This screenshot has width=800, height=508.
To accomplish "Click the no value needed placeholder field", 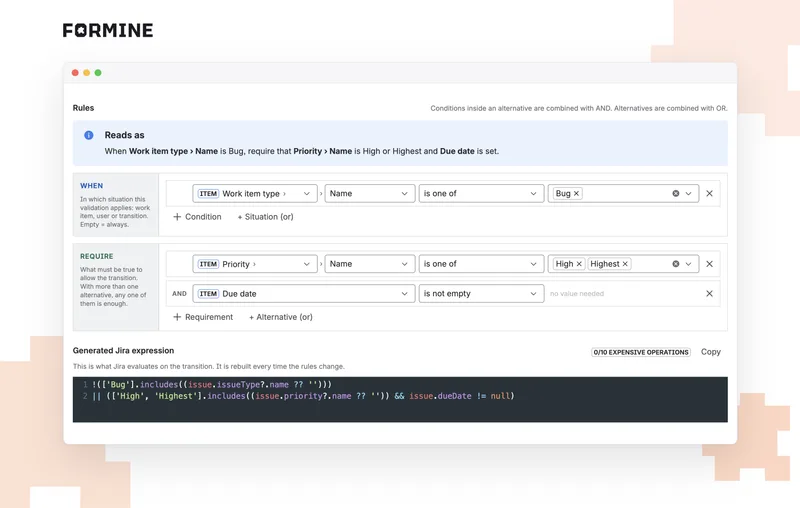I will click(577, 293).
